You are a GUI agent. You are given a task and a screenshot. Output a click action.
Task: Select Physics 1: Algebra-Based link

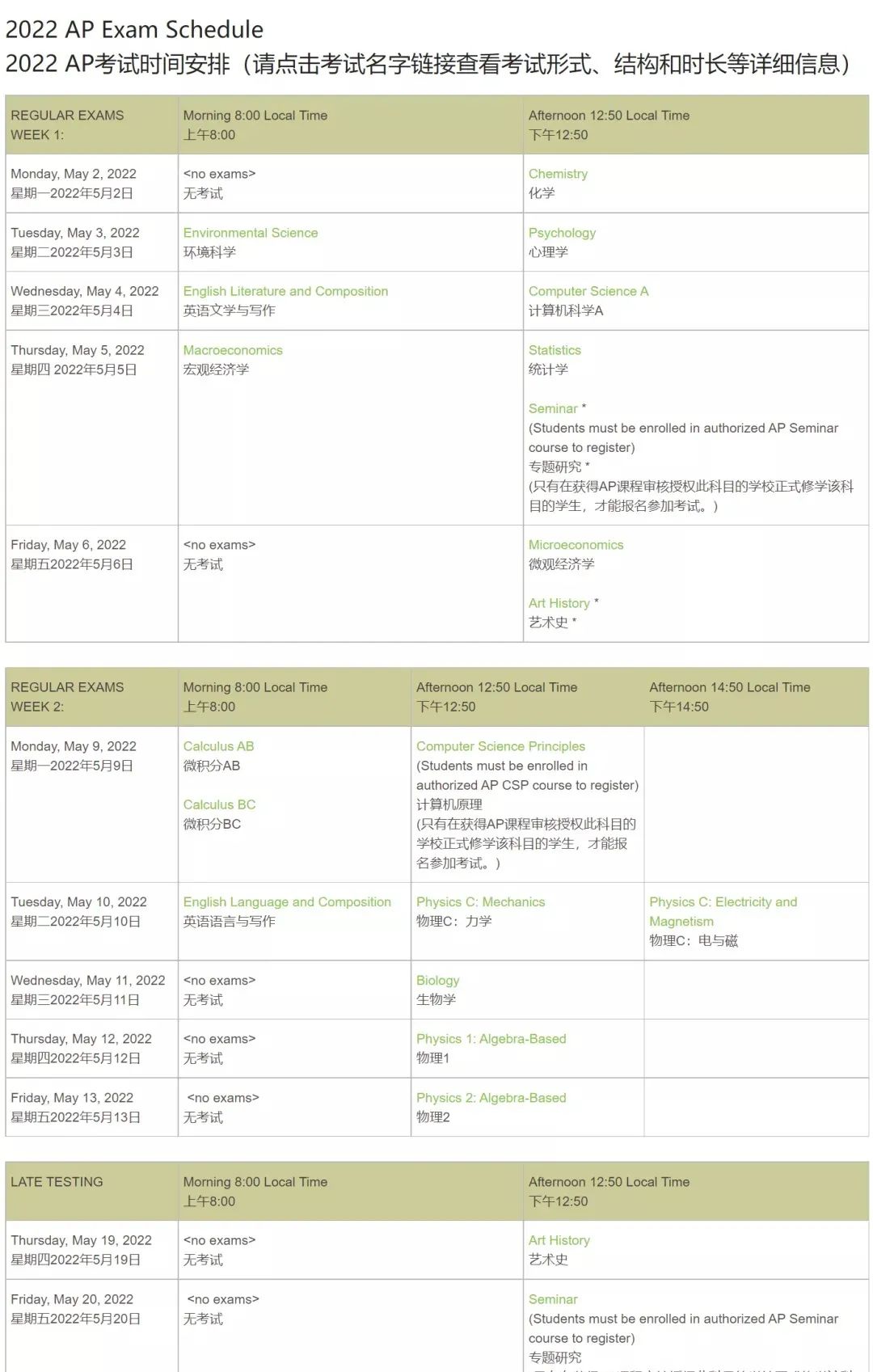pos(491,1039)
